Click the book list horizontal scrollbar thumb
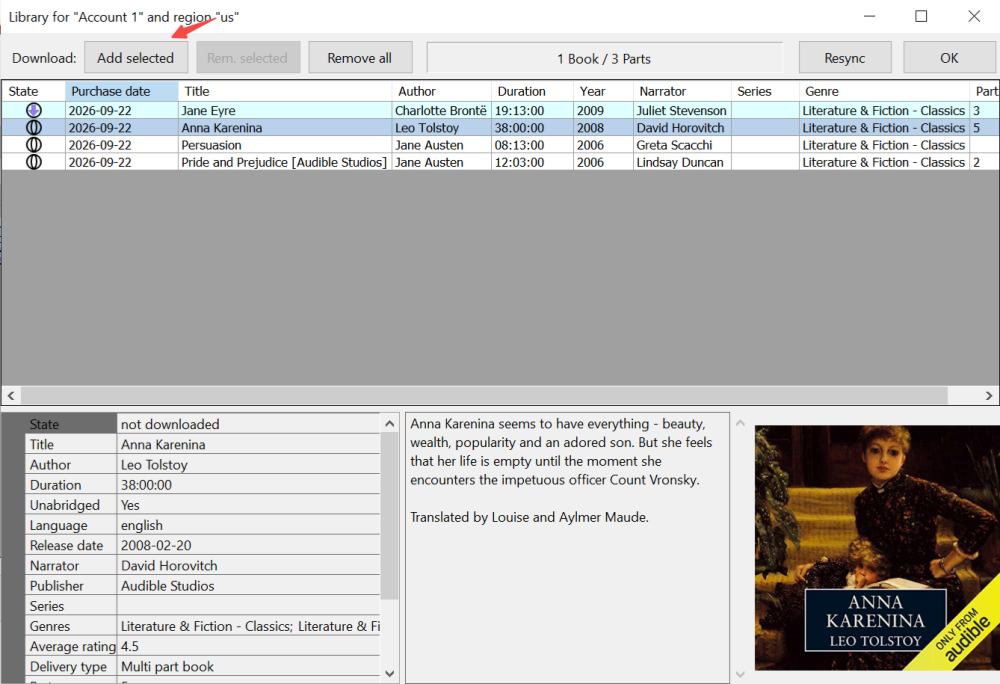This screenshot has width=1000, height=684. pos(484,395)
